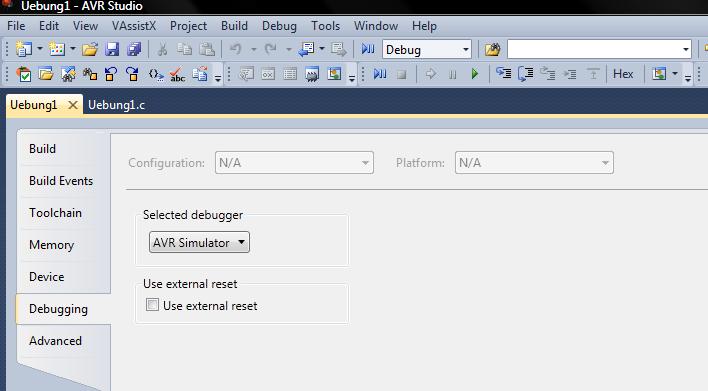
Task: Open the Platform N/A dropdown
Action: pyautogui.click(x=534, y=163)
